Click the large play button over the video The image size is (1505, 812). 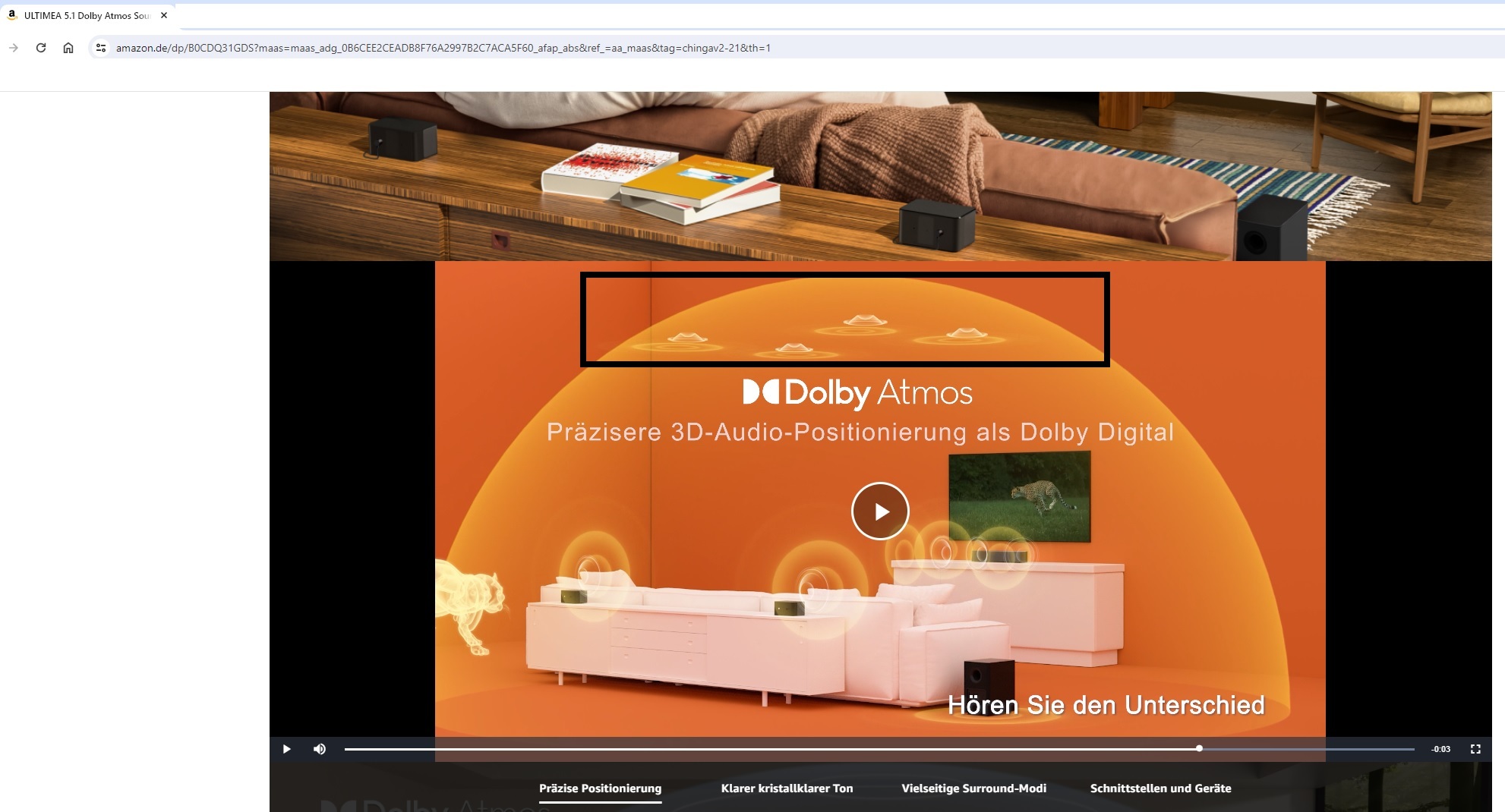880,511
